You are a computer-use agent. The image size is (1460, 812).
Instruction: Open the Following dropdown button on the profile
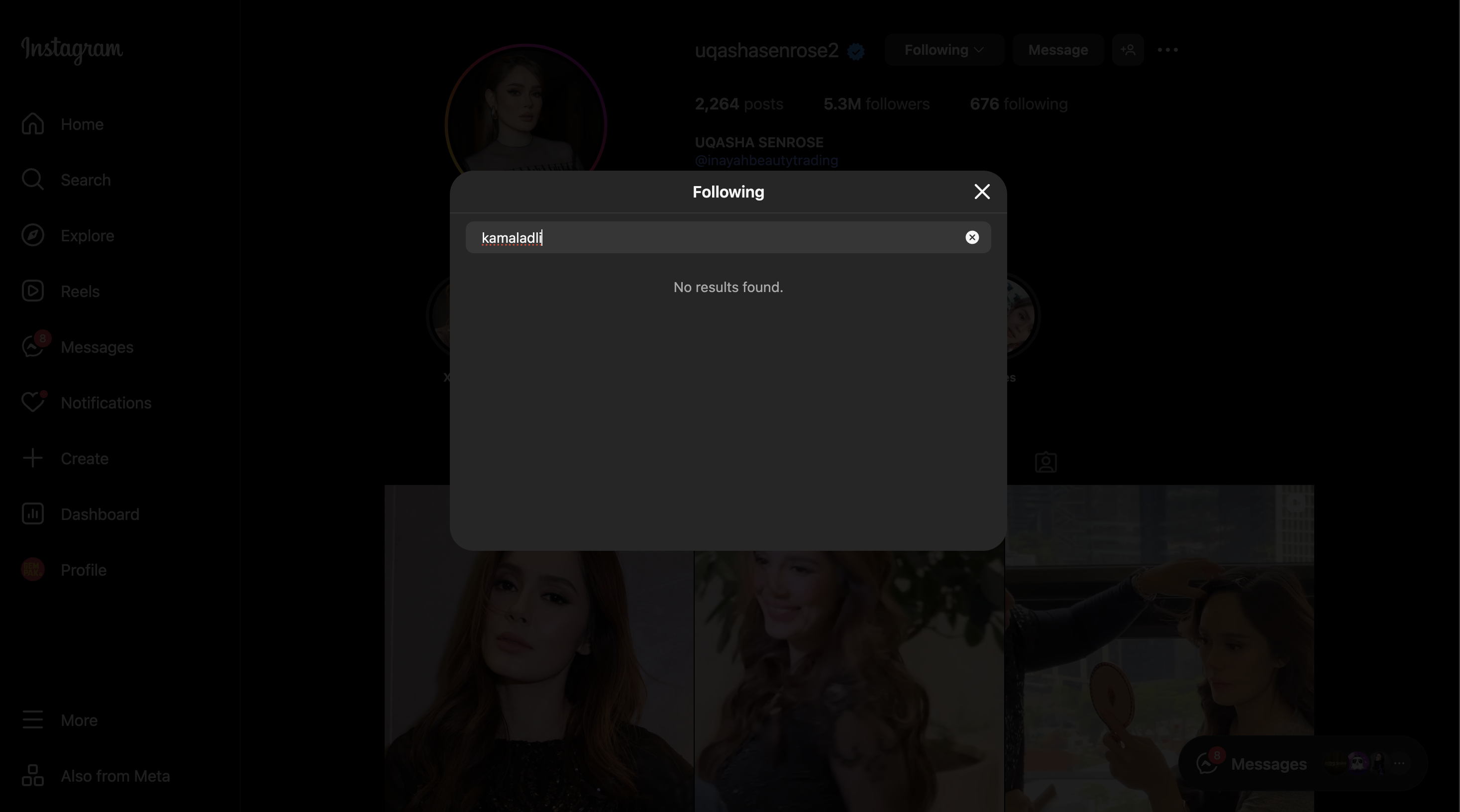click(943, 50)
